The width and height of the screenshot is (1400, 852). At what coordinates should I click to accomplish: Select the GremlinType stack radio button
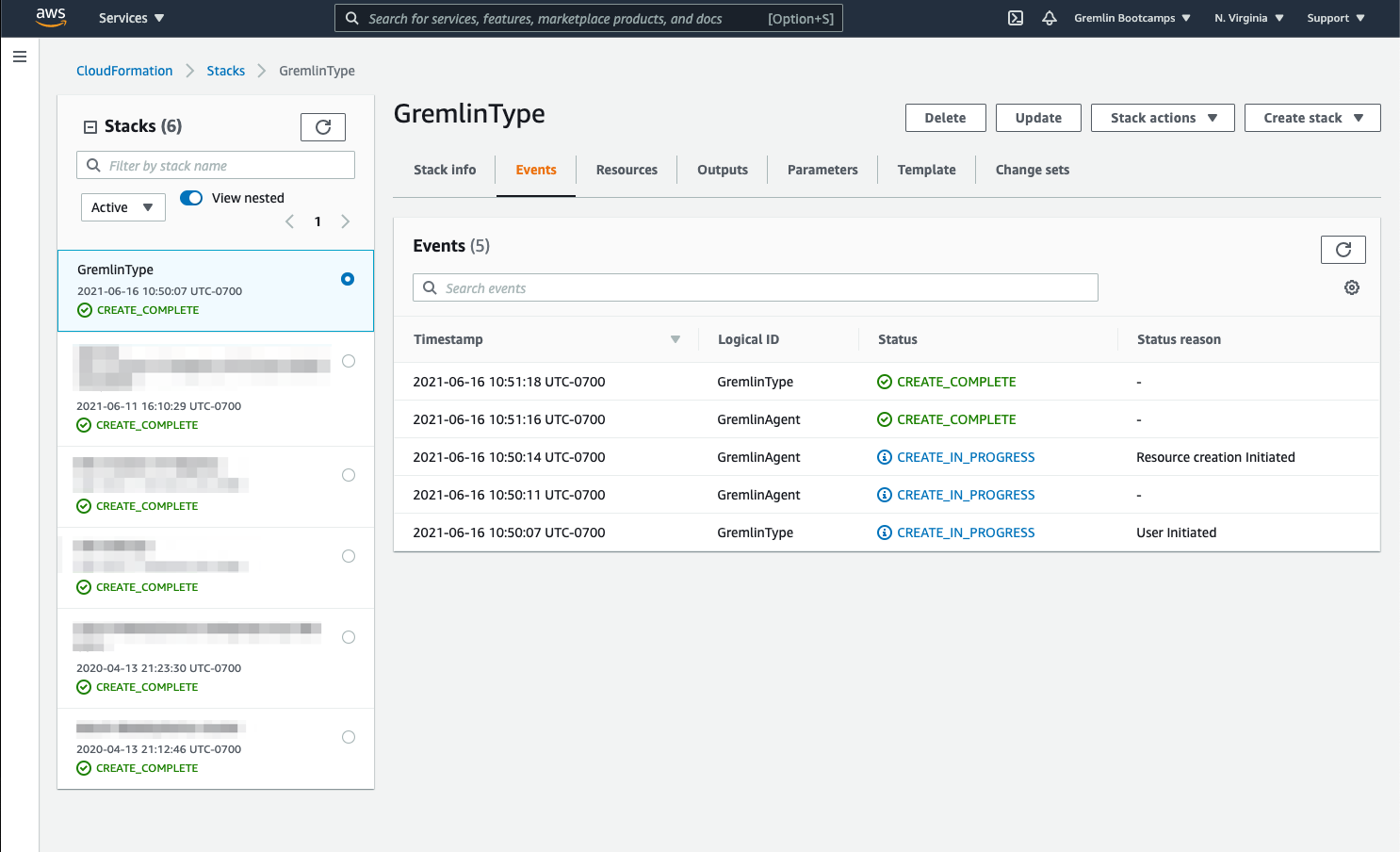click(348, 279)
